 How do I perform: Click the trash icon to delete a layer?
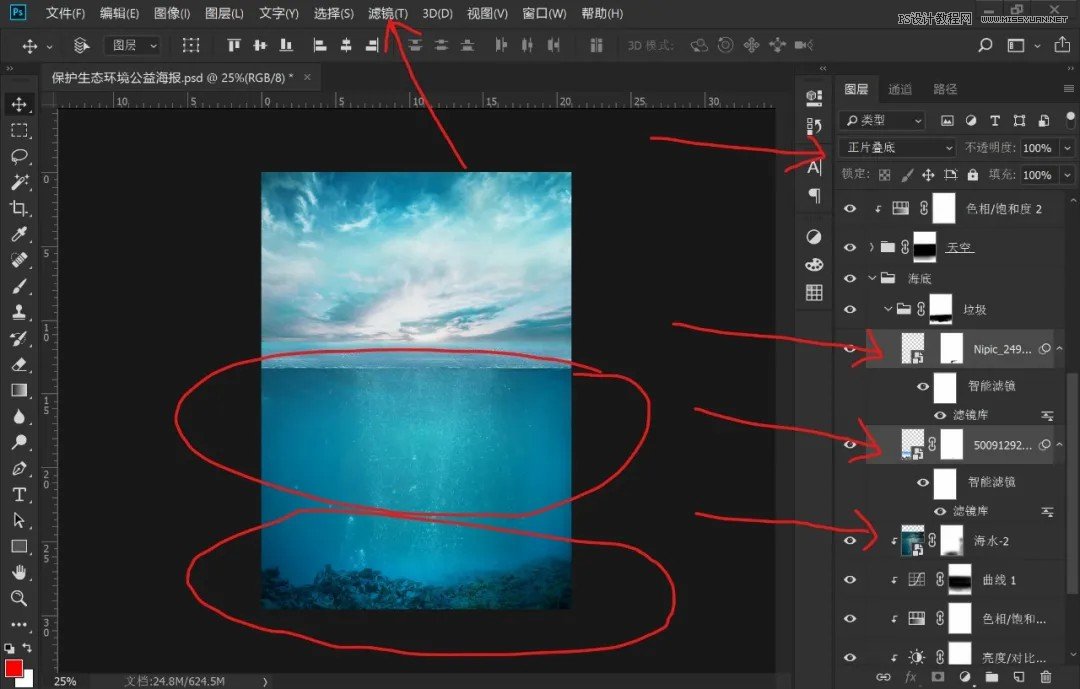pyautogui.click(x=1047, y=677)
